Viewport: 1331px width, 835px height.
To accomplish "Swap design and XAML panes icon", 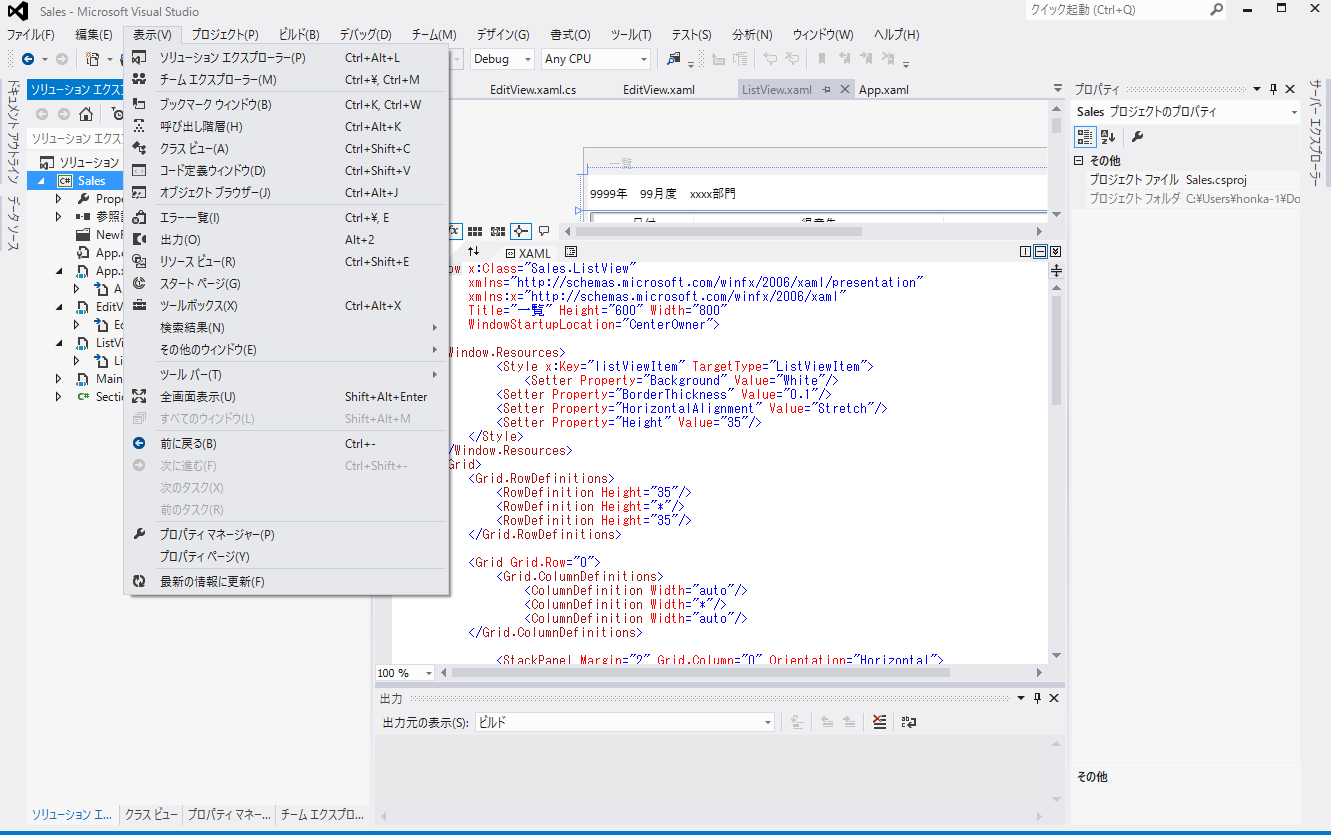I will 474,252.
